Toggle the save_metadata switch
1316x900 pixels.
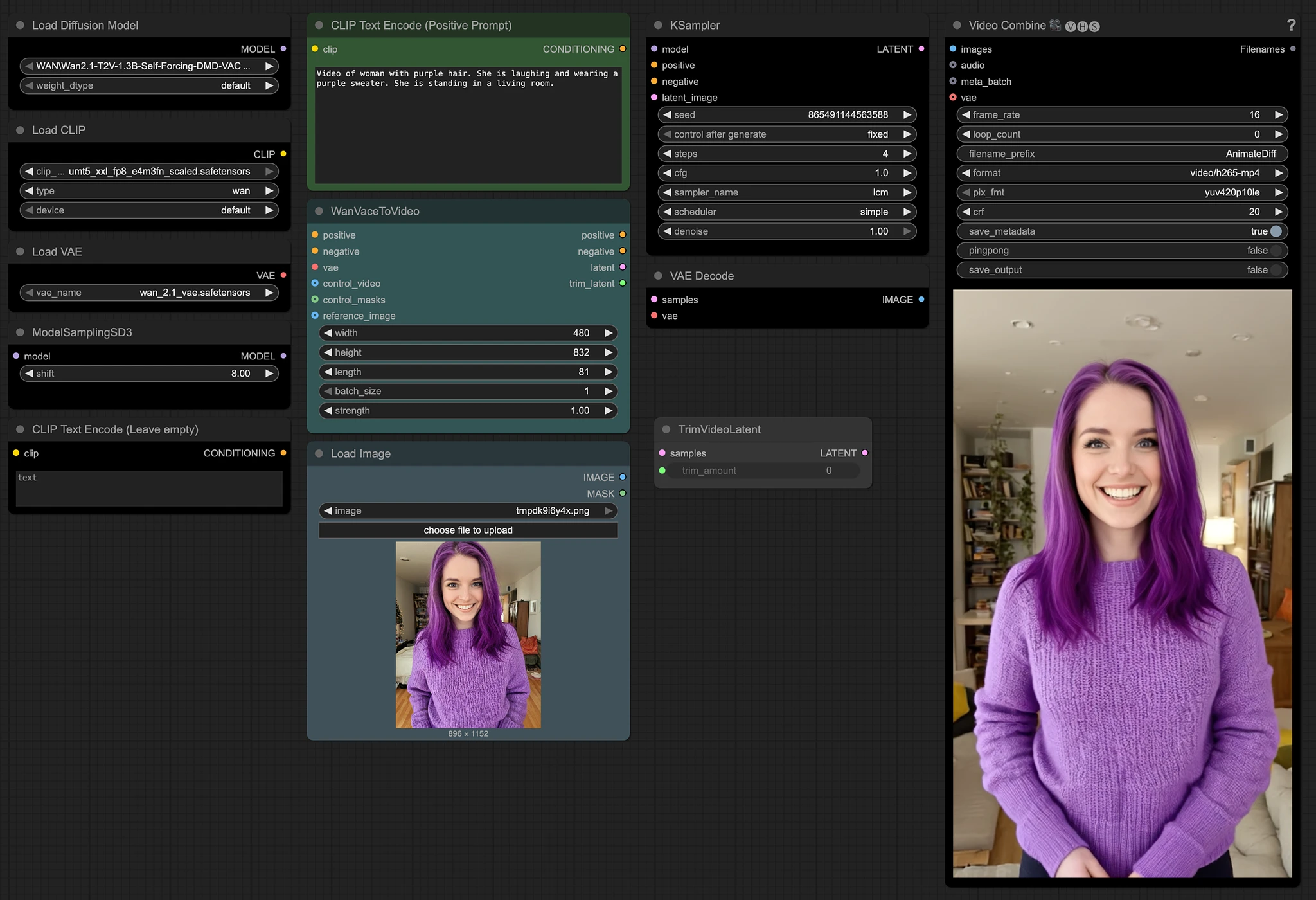click(1276, 231)
